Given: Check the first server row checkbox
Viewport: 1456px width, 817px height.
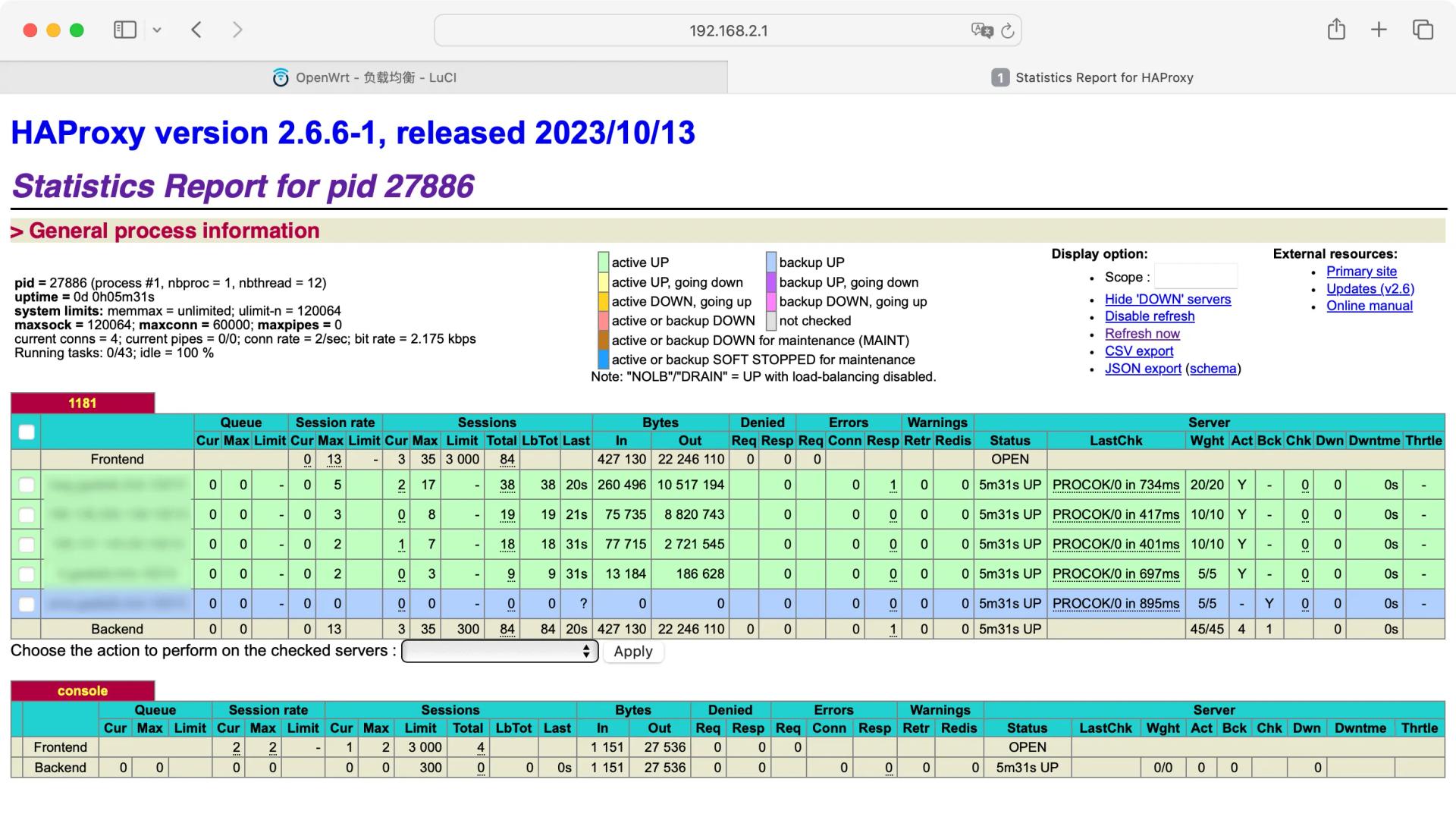Looking at the screenshot, I should (27, 485).
